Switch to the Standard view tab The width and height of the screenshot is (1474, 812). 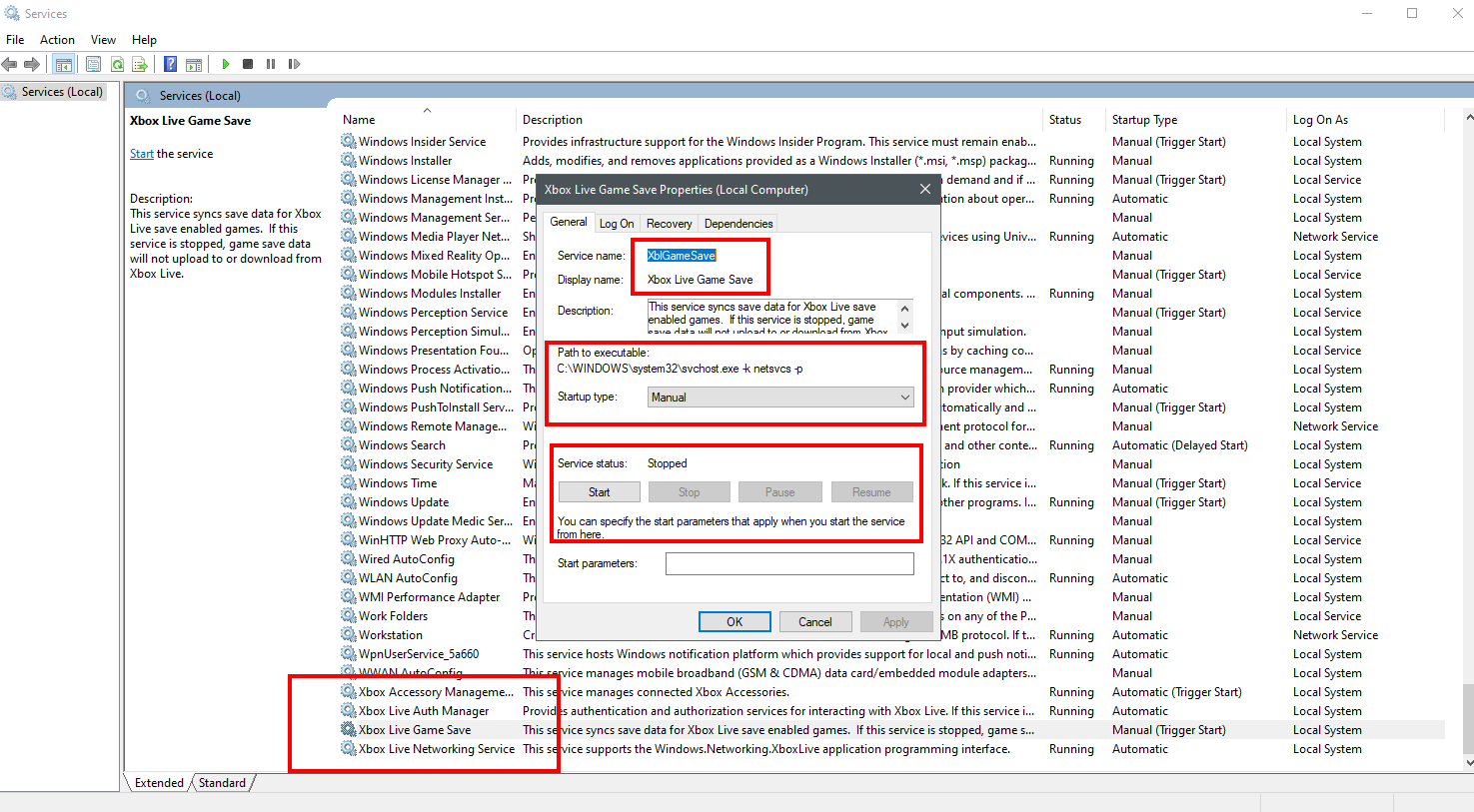[x=222, y=783]
